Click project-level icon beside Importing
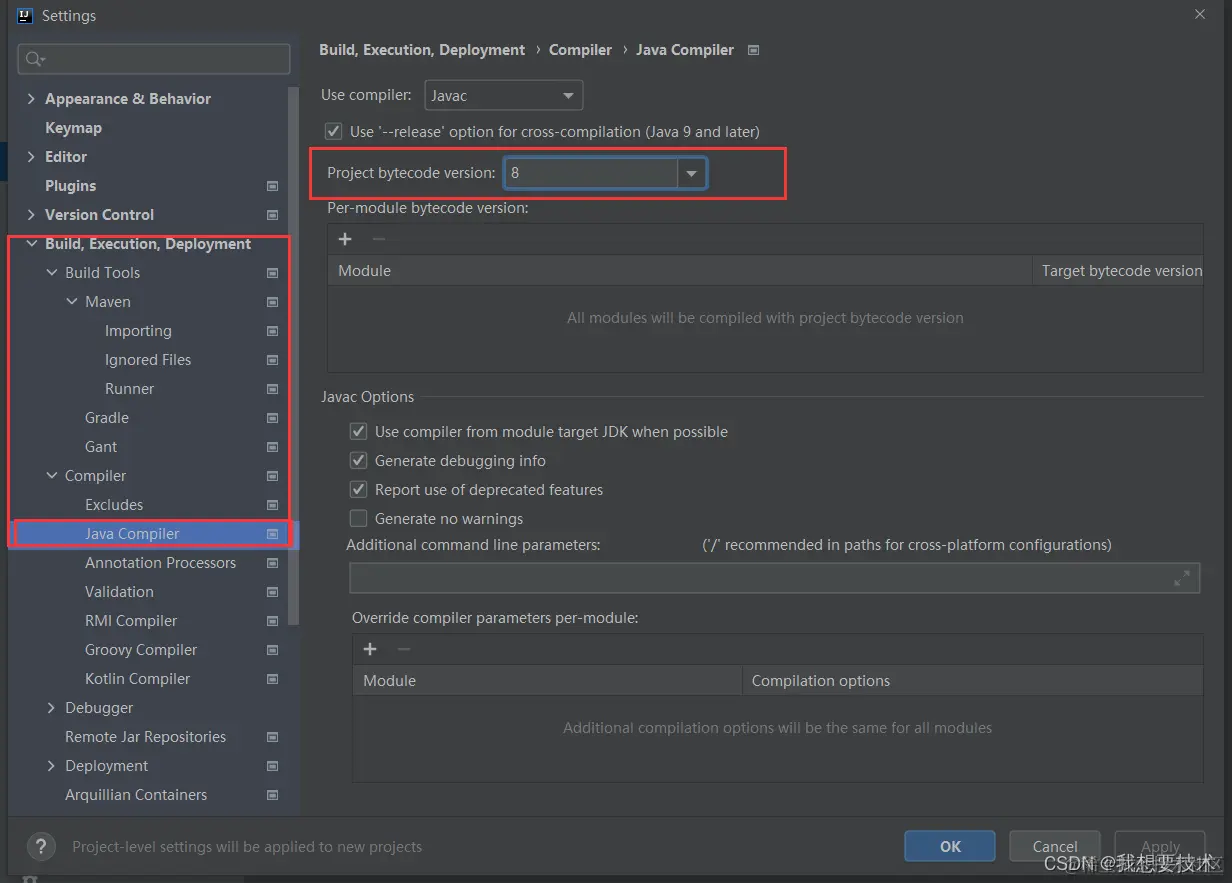The width and height of the screenshot is (1232, 883). click(x=272, y=331)
